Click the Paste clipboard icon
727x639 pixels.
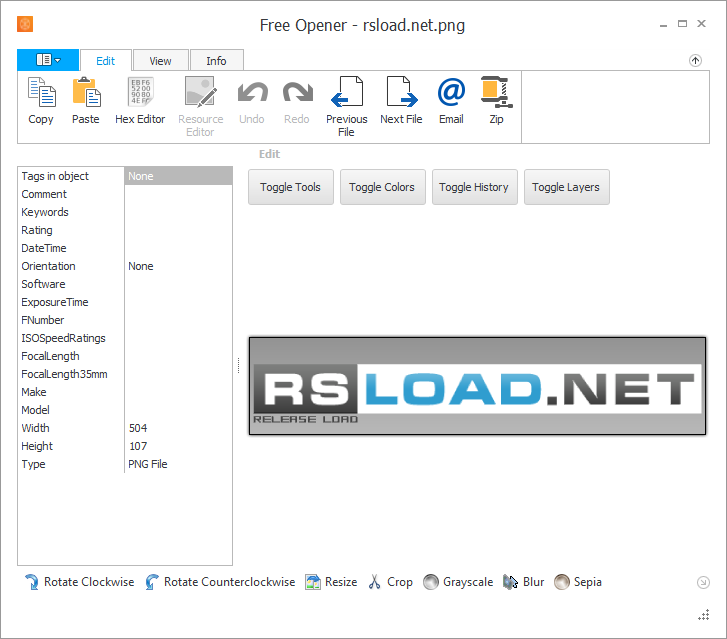pos(86,92)
